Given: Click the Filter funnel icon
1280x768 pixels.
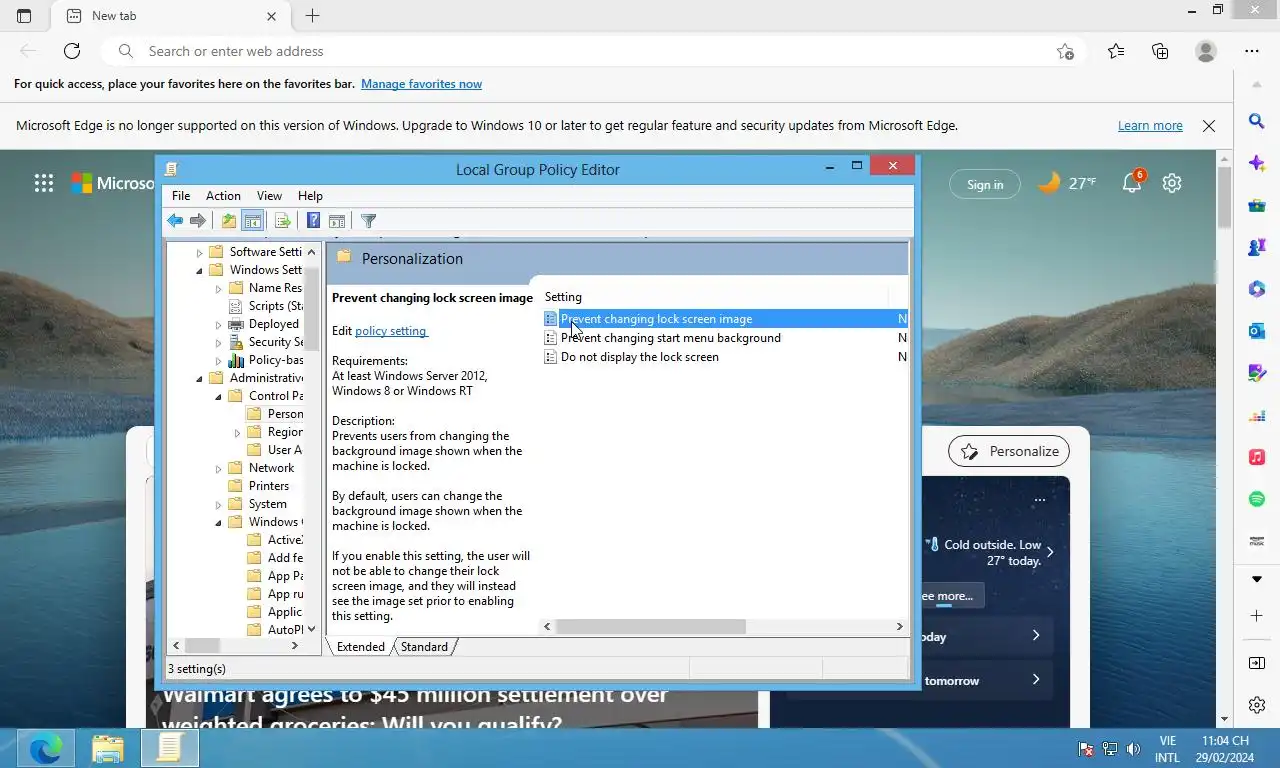Looking at the screenshot, I should pyautogui.click(x=368, y=221).
